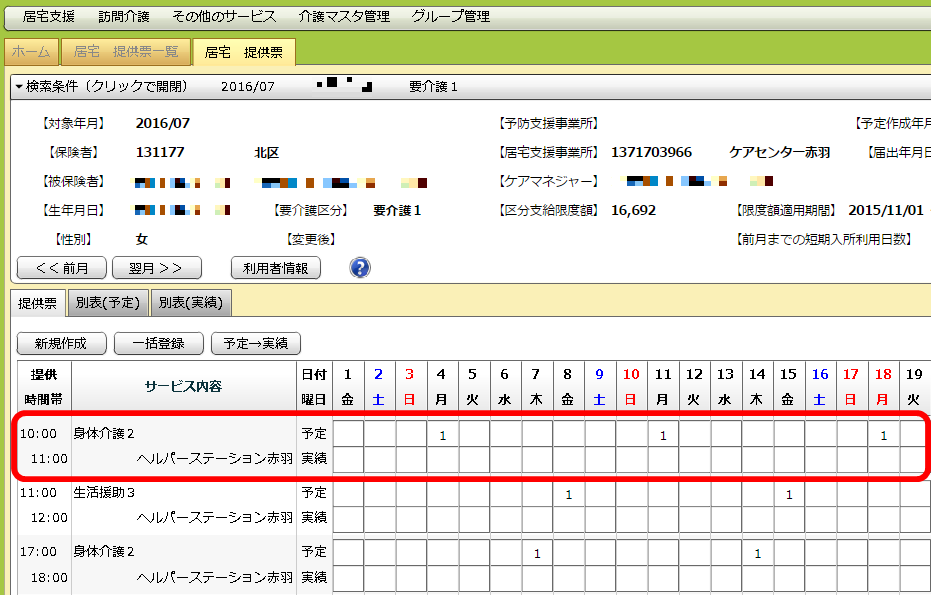
Task: Switch to the 居宅 提供票一覧 tab
Action: [x=126, y=52]
